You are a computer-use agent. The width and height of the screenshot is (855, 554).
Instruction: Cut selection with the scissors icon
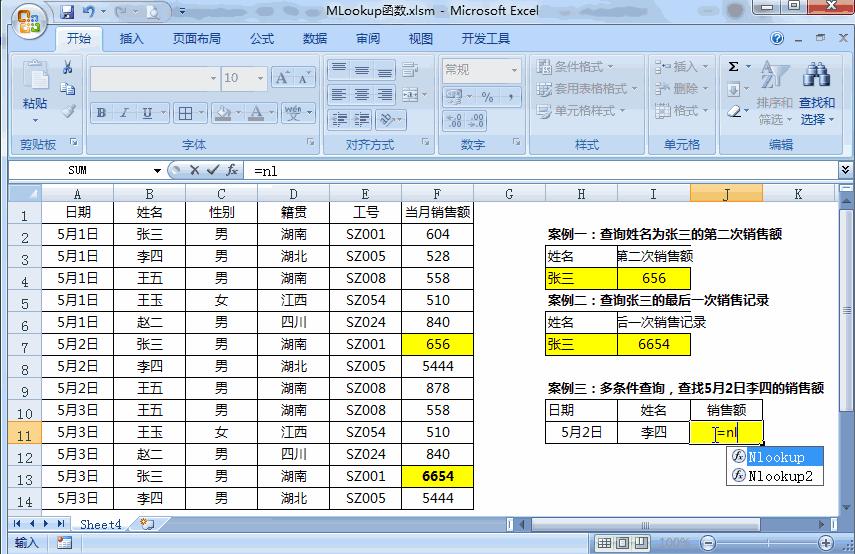[x=68, y=68]
